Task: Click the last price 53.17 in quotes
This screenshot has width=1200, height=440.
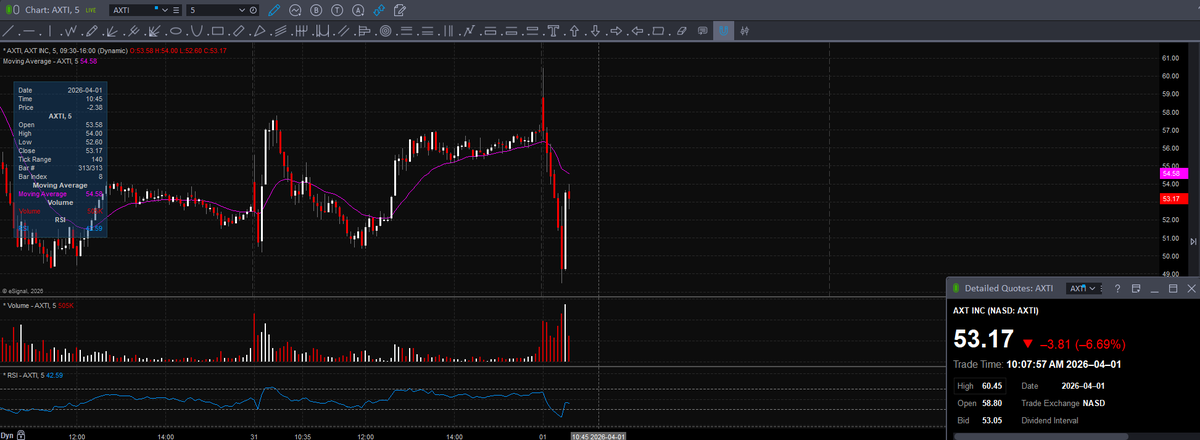Action: coord(982,341)
